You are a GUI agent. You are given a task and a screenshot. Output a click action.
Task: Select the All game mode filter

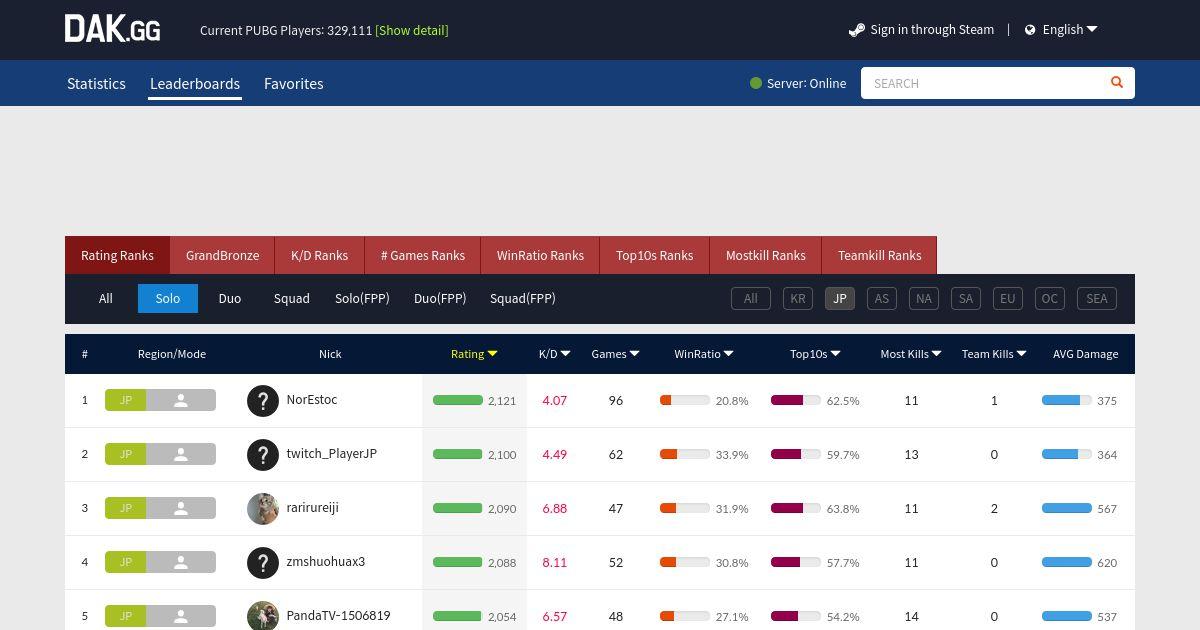point(106,298)
